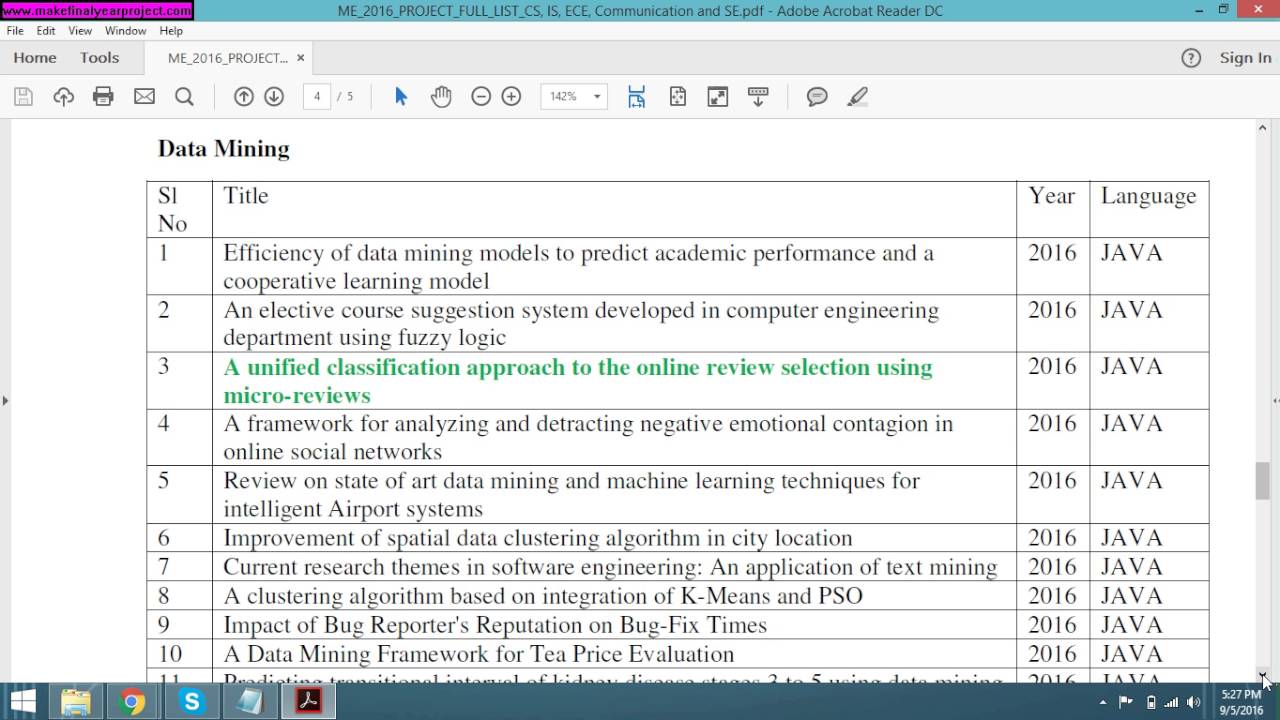Go to next page arrow
1280x720 pixels.
pyautogui.click(x=273, y=97)
